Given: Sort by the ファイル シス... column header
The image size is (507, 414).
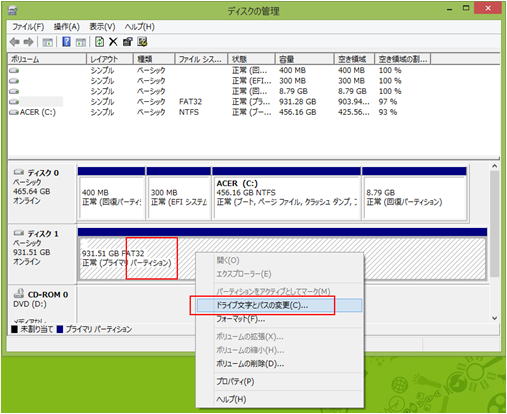Looking at the screenshot, I should coord(202,59).
